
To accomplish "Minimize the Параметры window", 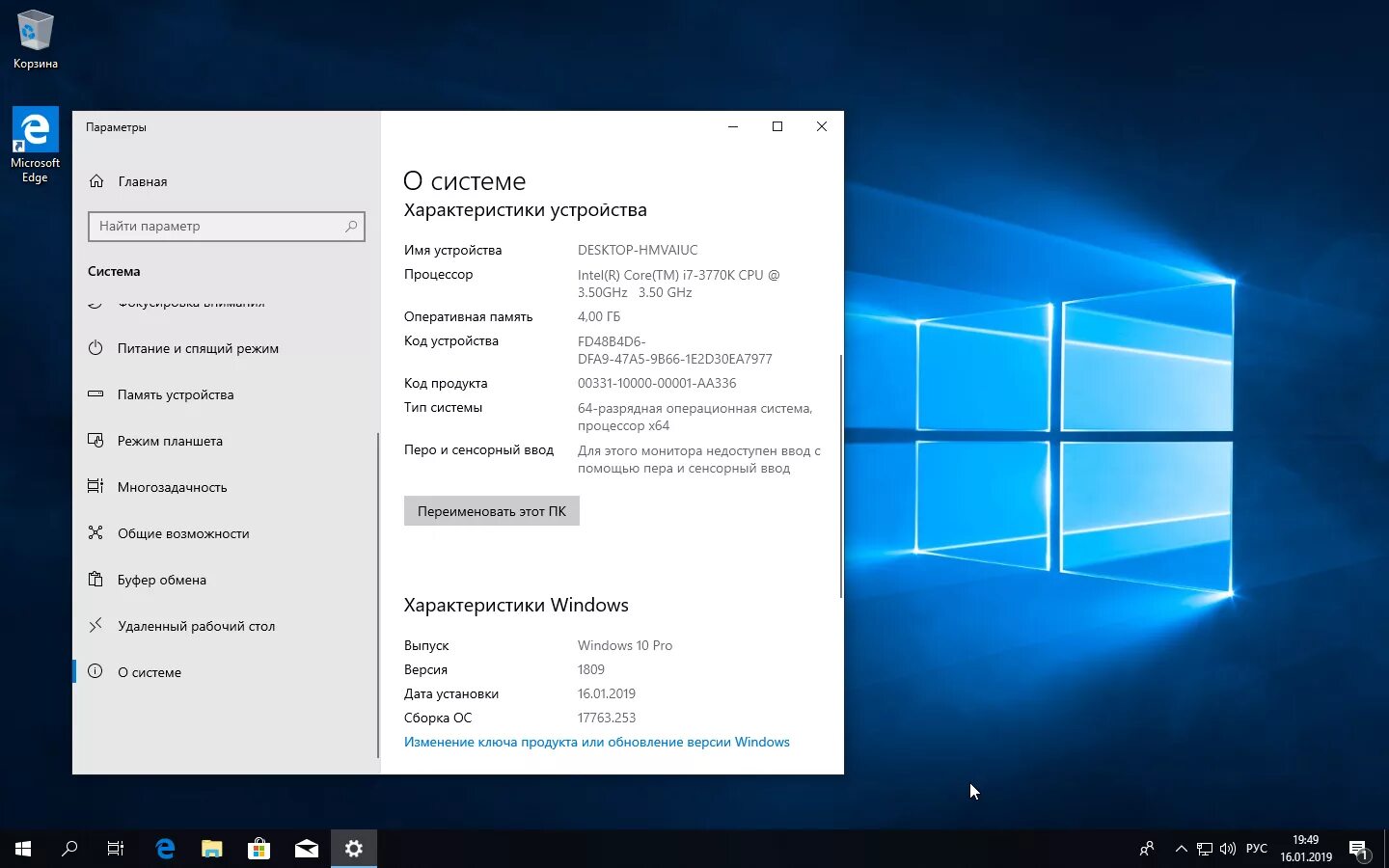I will click(733, 126).
